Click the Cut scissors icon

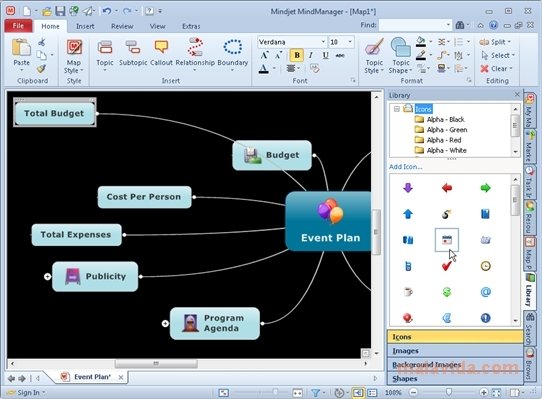[42, 42]
